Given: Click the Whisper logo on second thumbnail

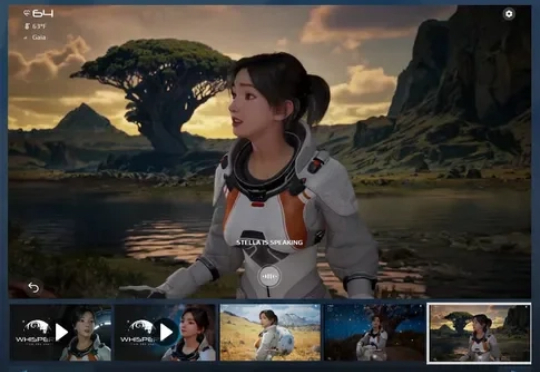Looking at the screenshot, I should point(138,332).
